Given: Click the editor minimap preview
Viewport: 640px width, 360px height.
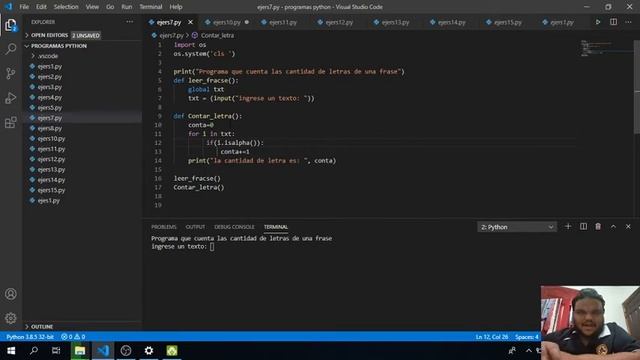Looking at the screenshot, I should (606, 49).
